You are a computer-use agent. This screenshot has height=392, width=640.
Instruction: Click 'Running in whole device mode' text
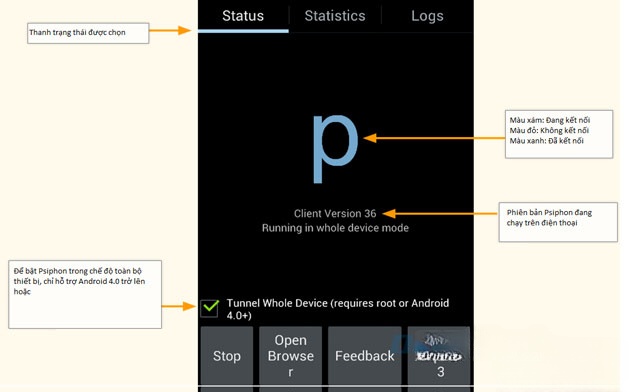coord(335,228)
